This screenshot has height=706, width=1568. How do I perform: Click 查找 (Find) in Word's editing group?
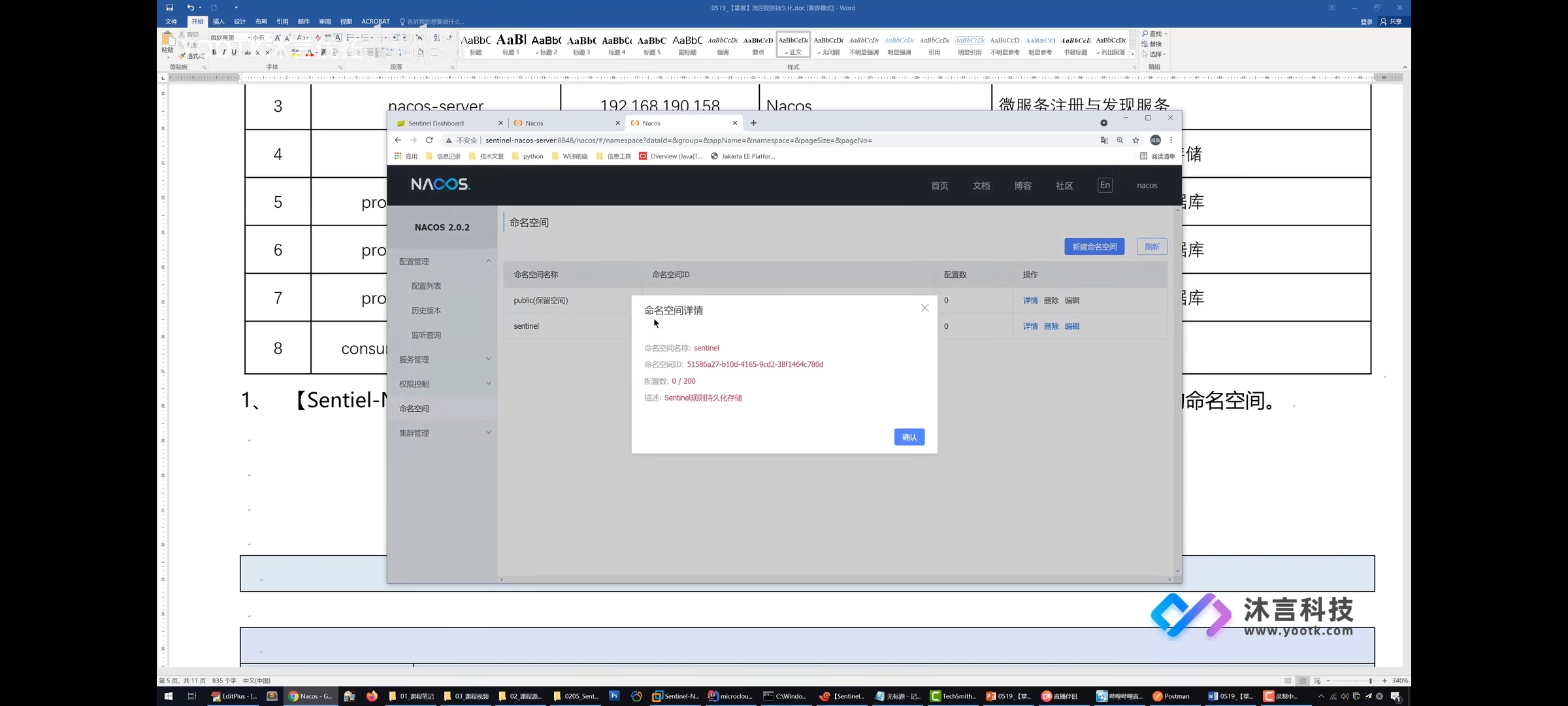click(x=1154, y=34)
